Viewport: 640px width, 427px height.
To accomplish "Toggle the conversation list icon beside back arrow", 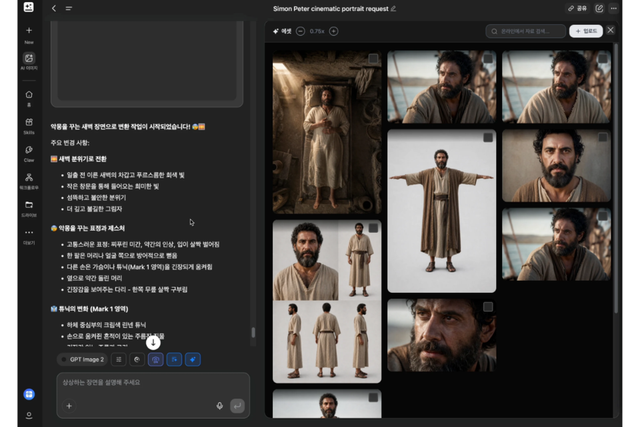I will click(69, 8).
